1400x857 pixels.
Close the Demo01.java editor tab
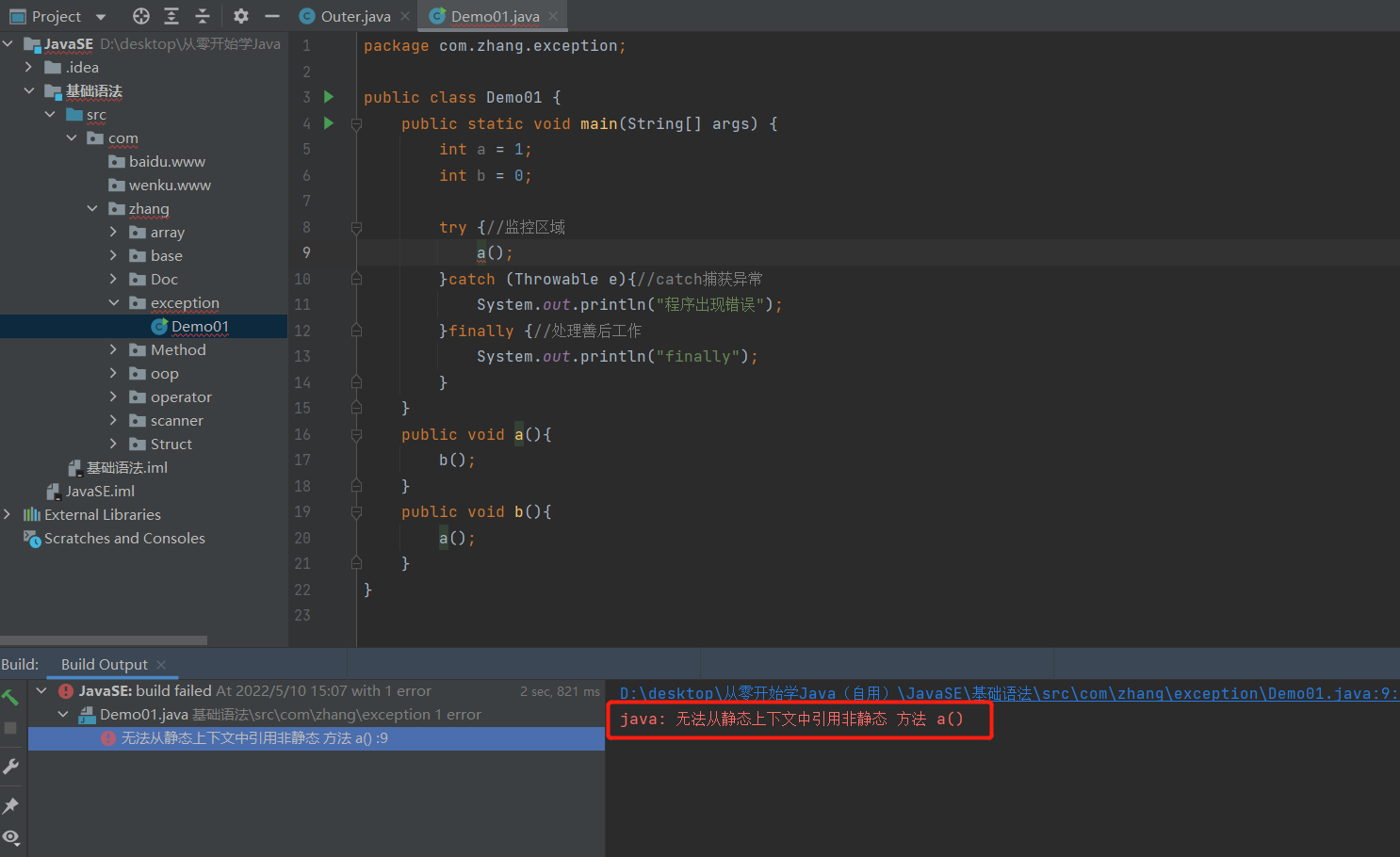(553, 16)
